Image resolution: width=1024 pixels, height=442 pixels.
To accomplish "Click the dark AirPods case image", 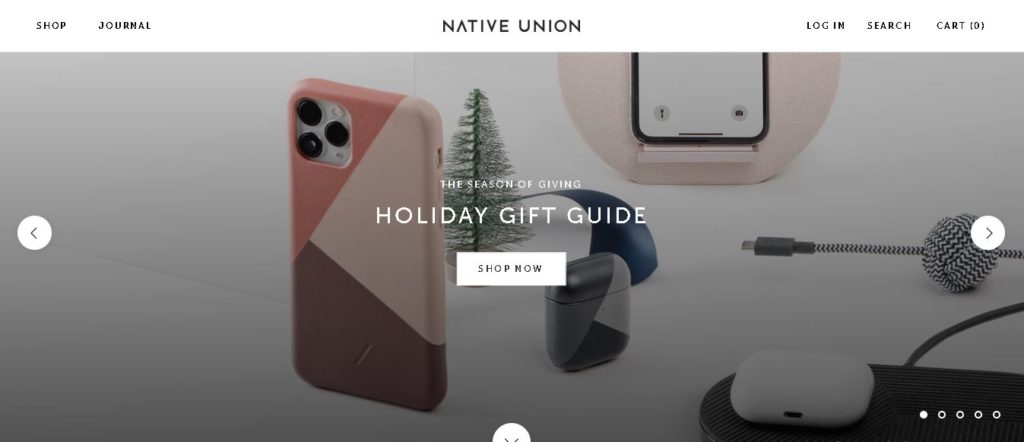I will pos(588,311).
